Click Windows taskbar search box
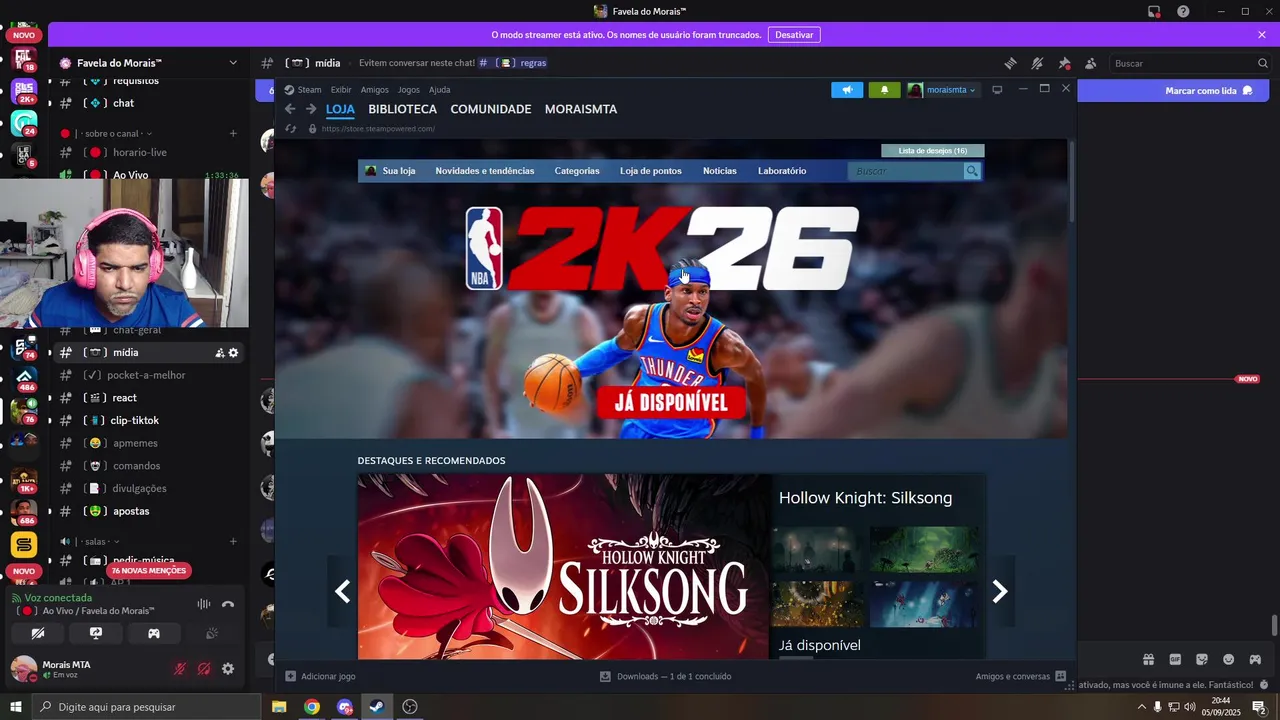The image size is (1280, 720). point(146,707)
